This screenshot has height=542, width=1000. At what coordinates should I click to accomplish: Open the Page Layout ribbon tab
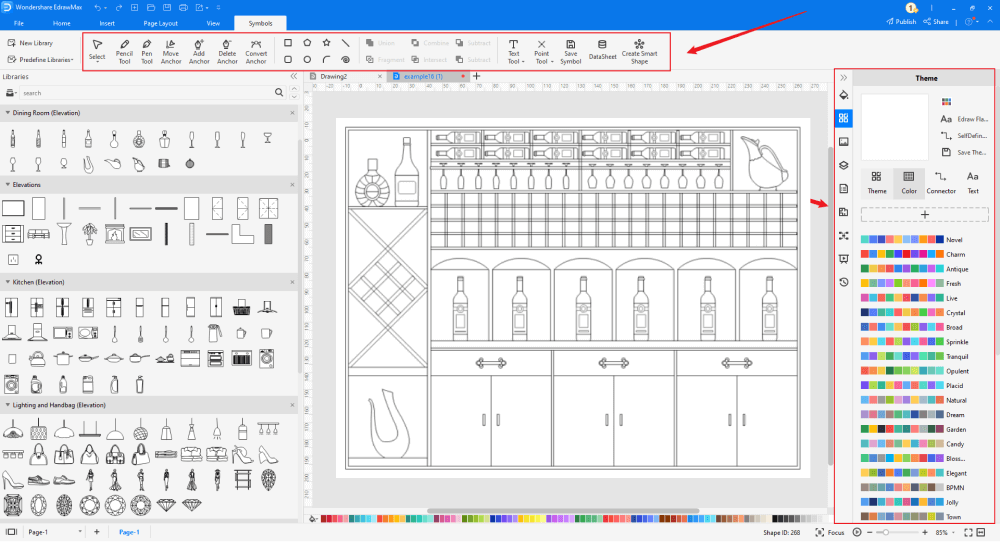[160, 22]
